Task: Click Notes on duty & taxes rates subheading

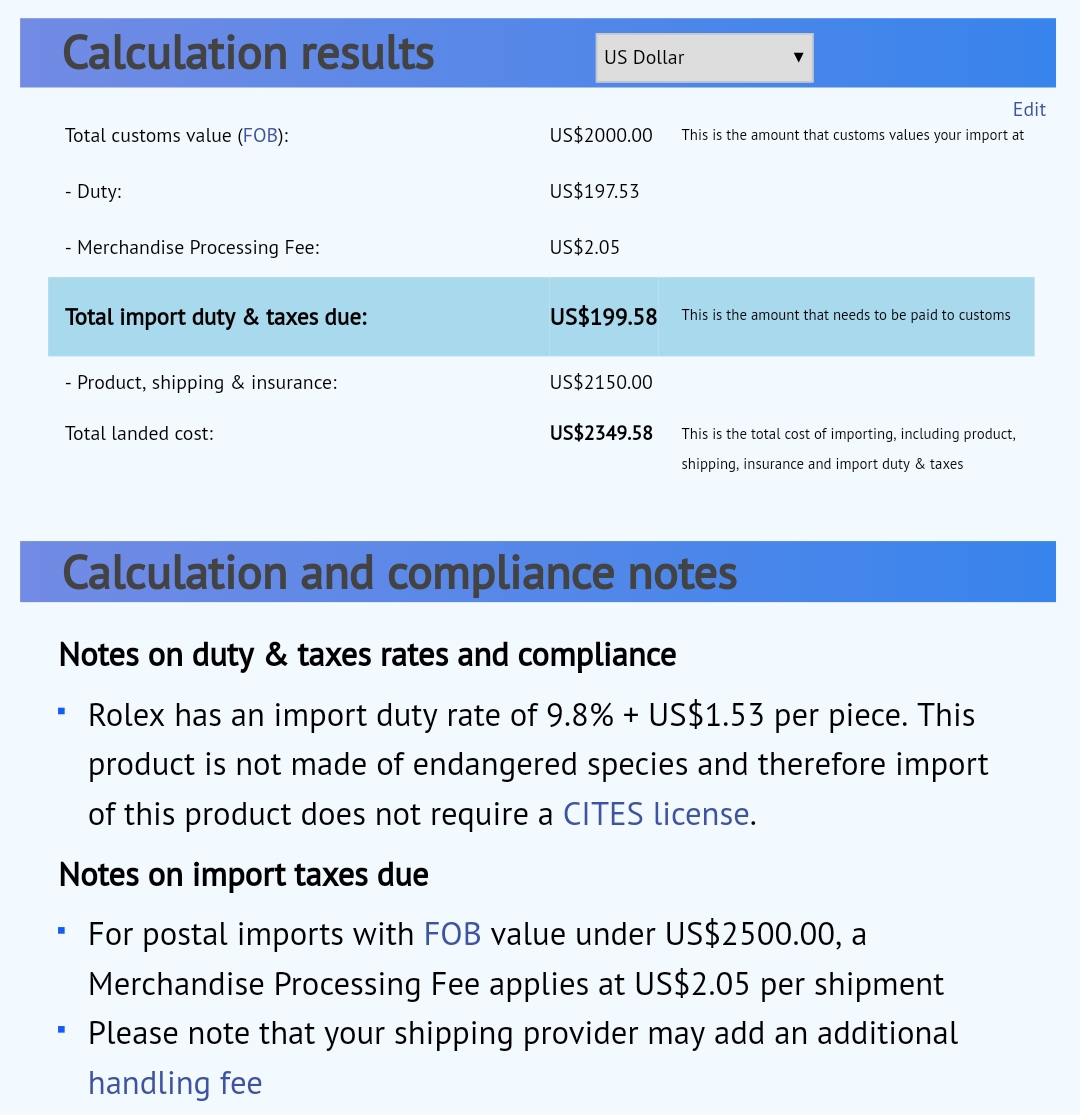Action: coord(367,655)
